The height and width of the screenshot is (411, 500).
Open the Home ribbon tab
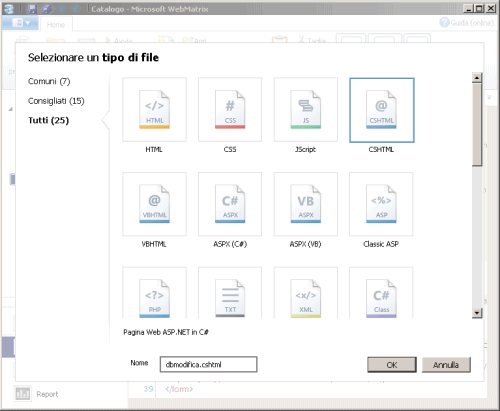tap(56, 25)
